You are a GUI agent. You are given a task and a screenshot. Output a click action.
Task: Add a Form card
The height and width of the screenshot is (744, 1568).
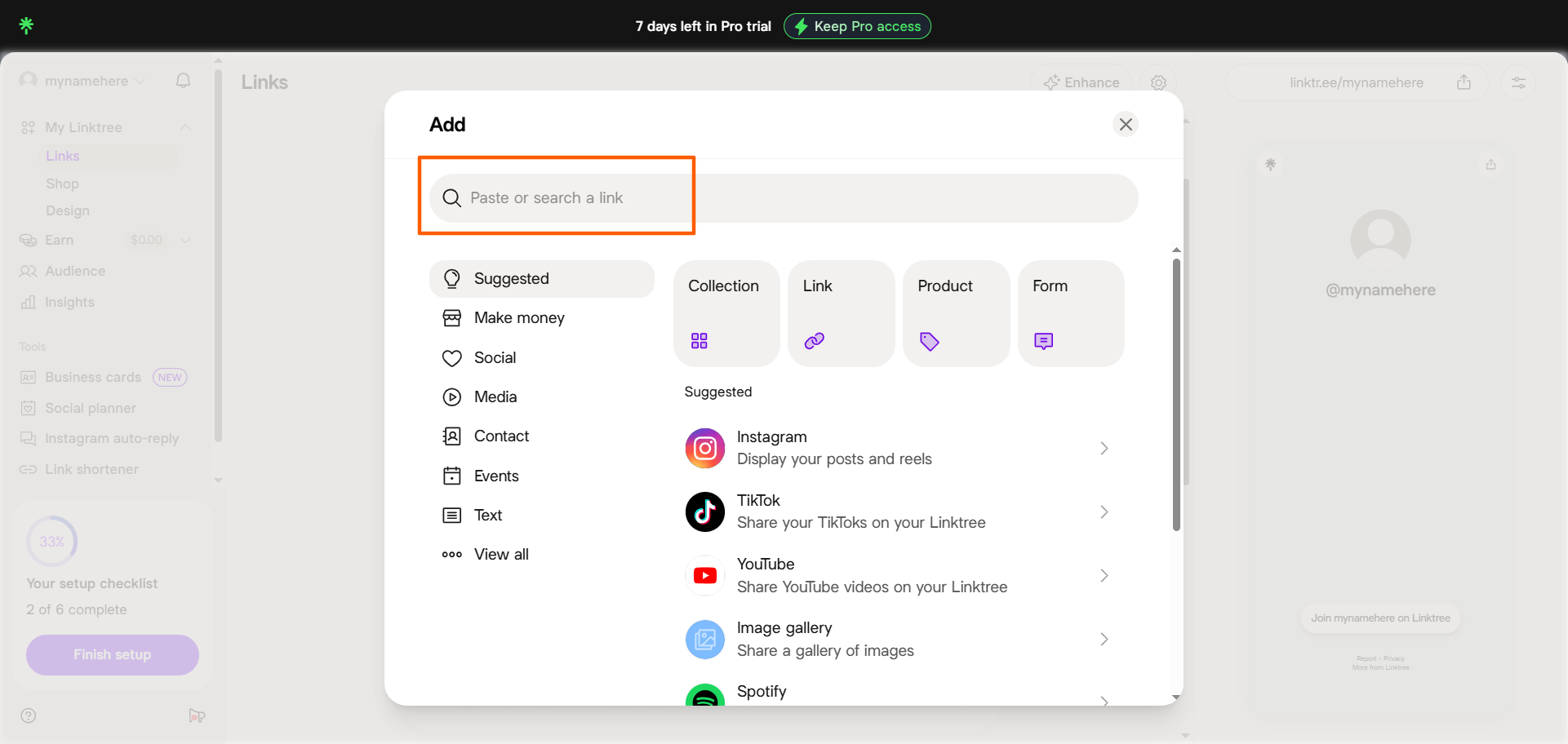(1071, 313)
